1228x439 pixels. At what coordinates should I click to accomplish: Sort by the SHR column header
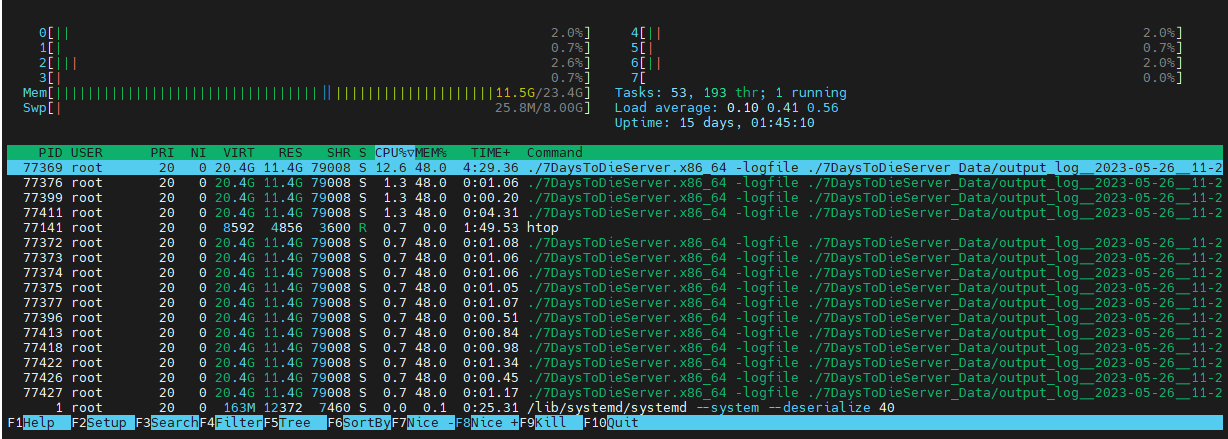pos(339,152)
